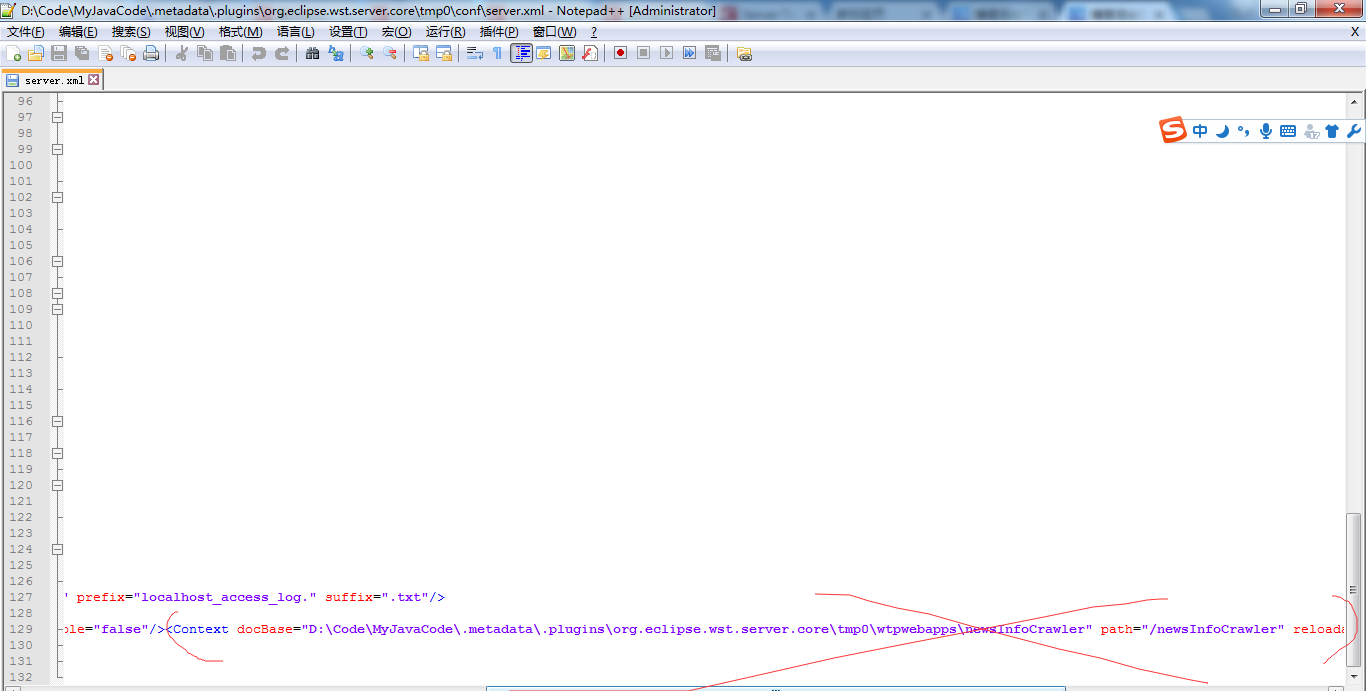Screen dimensions: 1366x691
Task: Click the Print icon on the toolbar
Action: pyautogui.click(x=149, y=53)
